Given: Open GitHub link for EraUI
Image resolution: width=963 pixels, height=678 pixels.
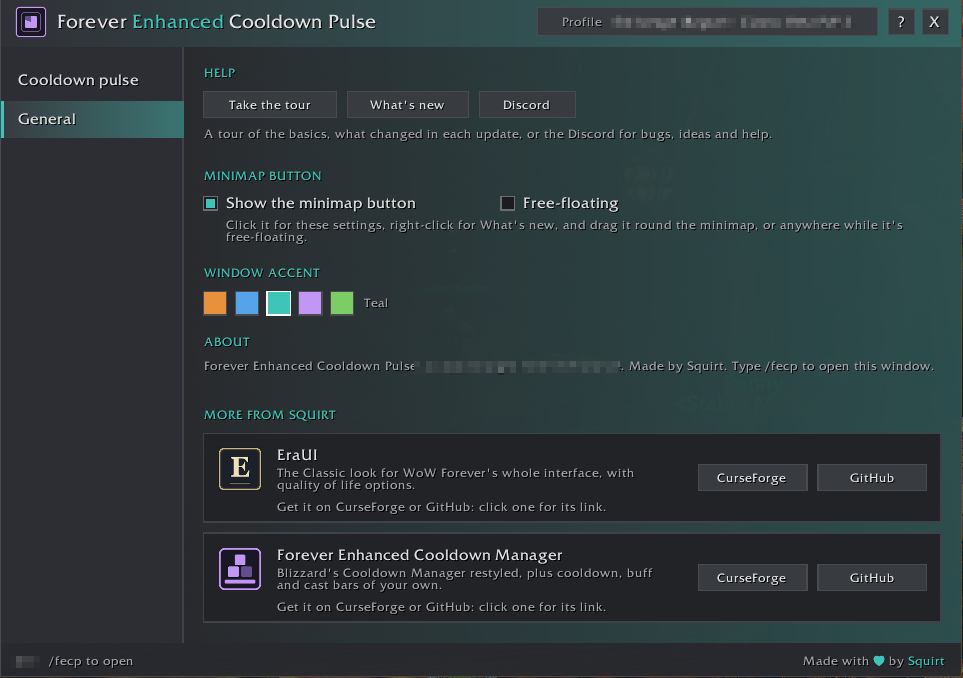Looking at the screenshot, I should tap(871, 477).
